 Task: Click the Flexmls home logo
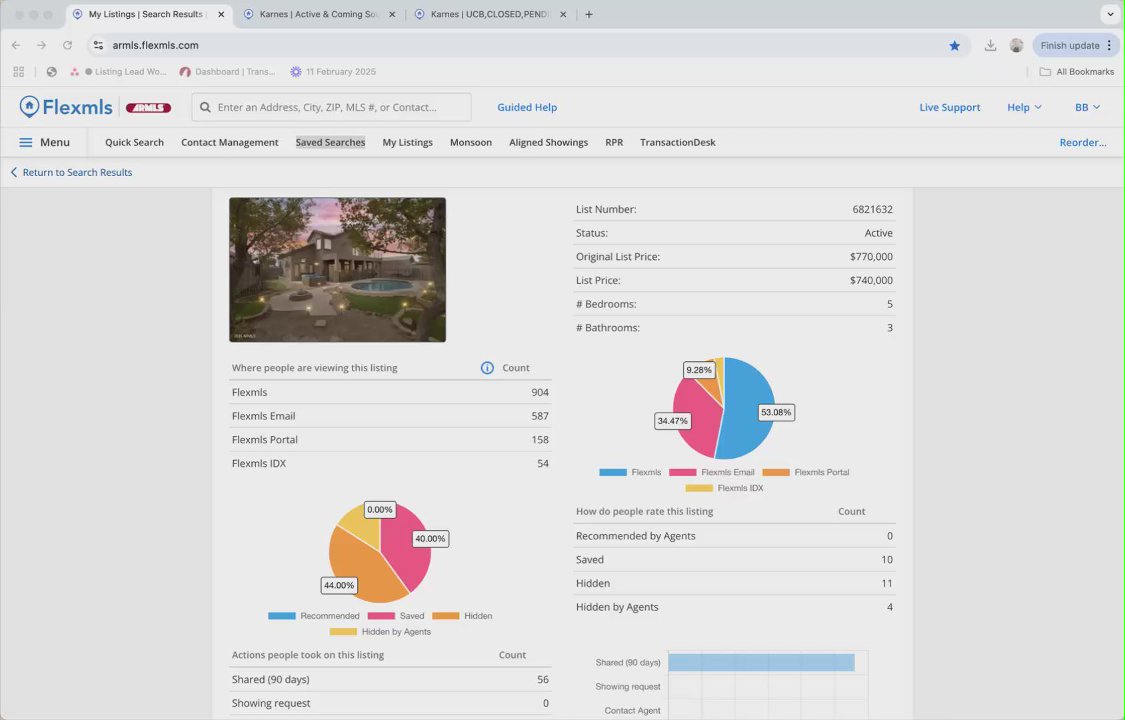click(x=66, y=107)
